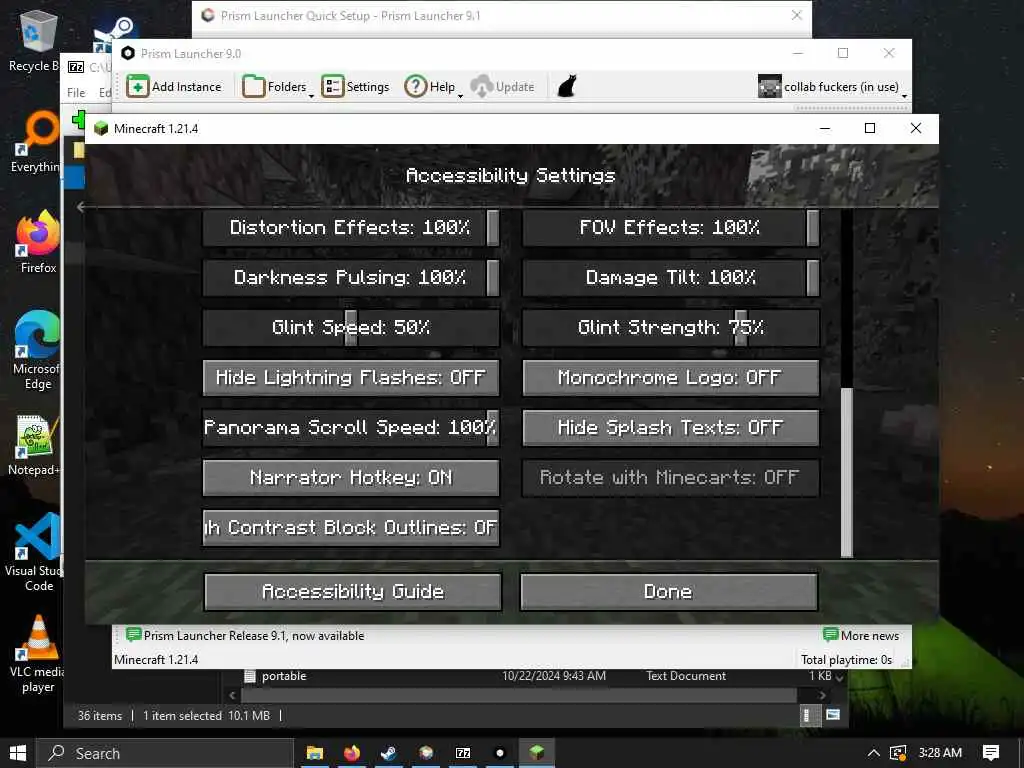This screenshot has height=768, width=1024.
Task: Expand the Help dropdown arrow
Action: [x=460, y=96]
